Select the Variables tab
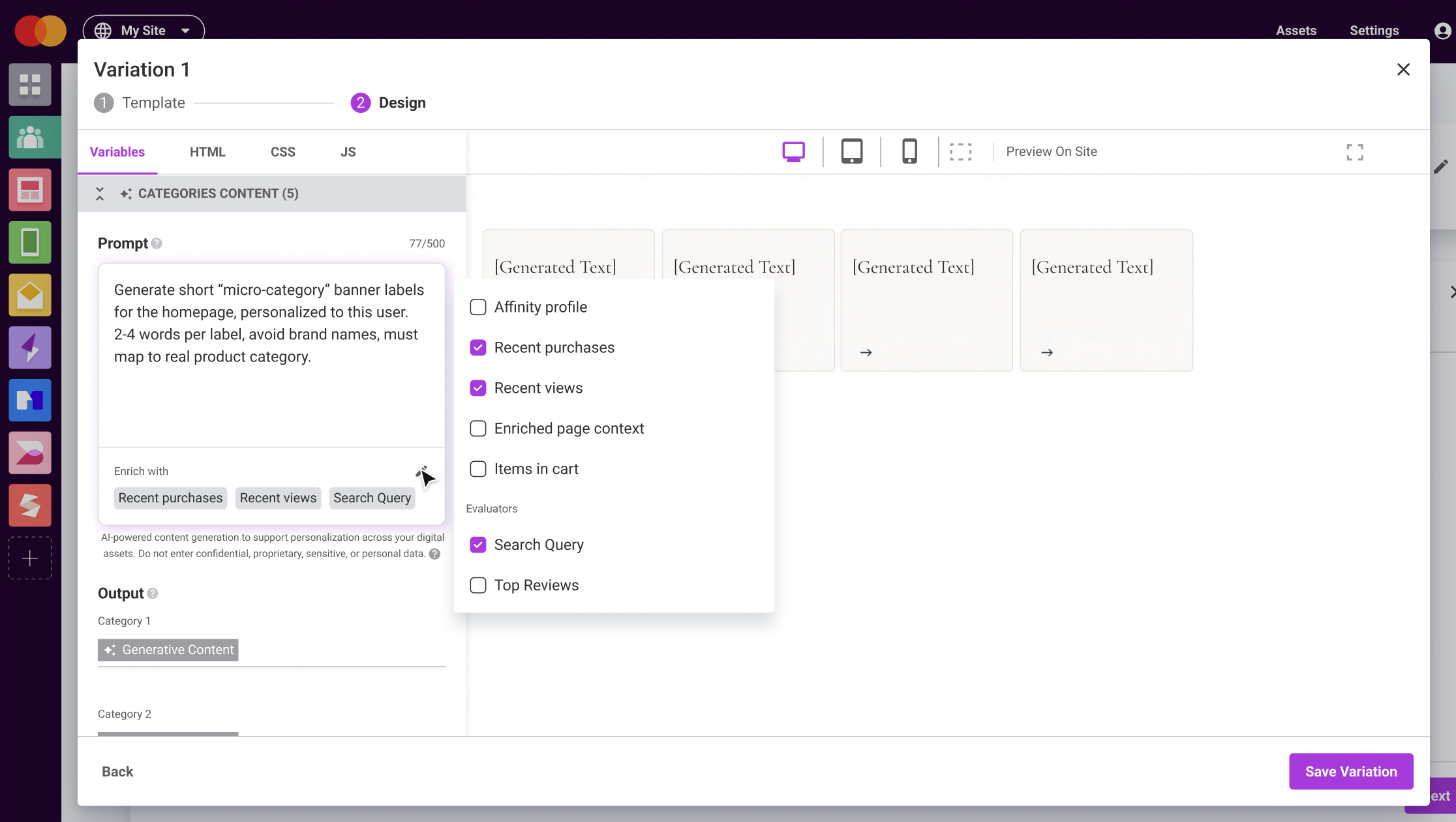The width and height of the screenshot is (1456, 822). pyautogui.click(x=117, y=152)
